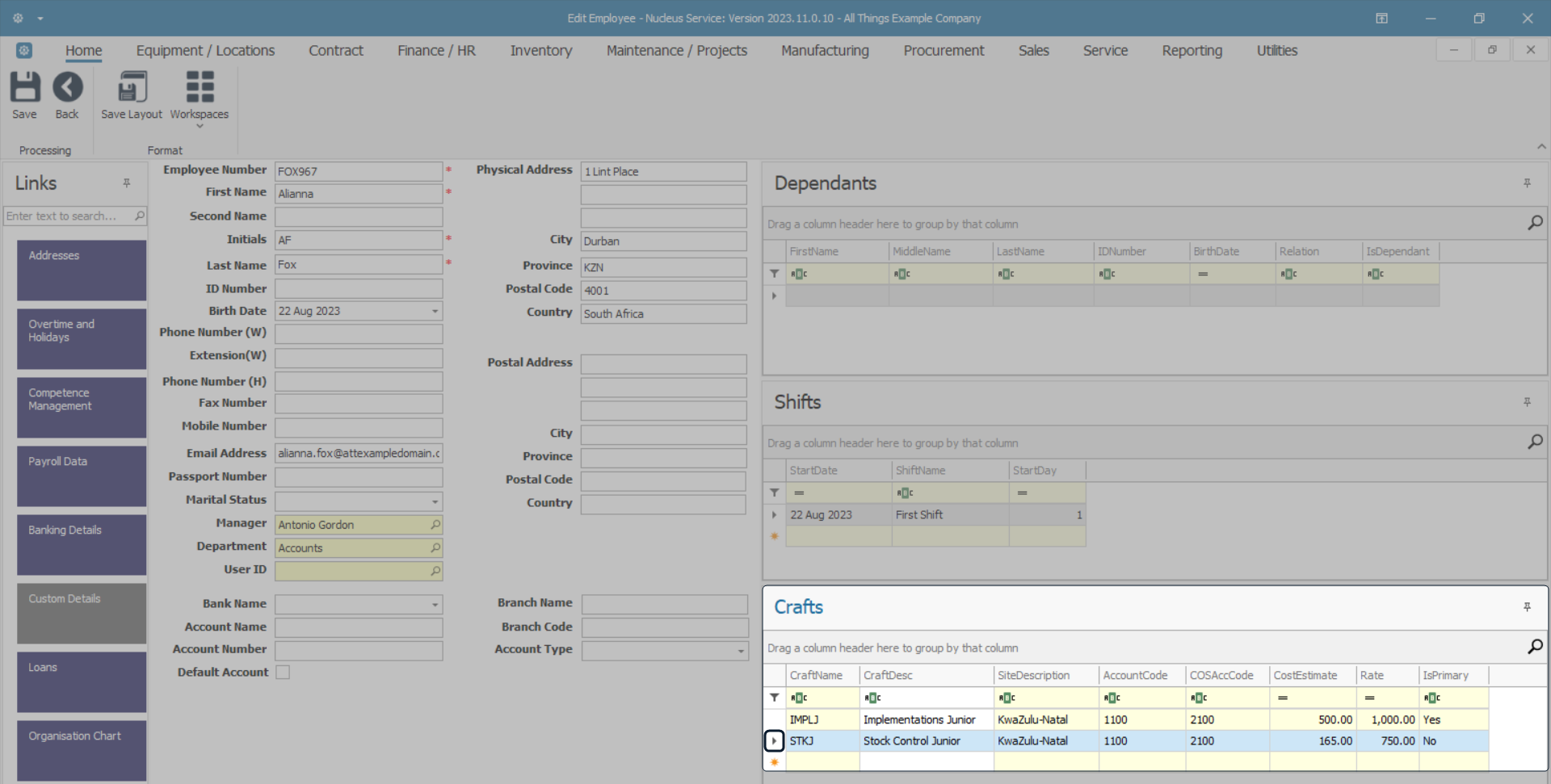Toggle the Default Account checkbox

[283, 673]
